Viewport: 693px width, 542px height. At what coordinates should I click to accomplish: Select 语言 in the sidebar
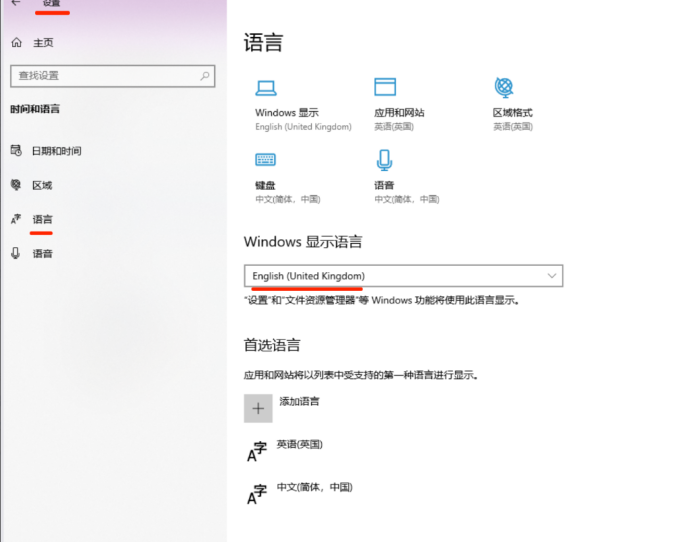[42, 219]
